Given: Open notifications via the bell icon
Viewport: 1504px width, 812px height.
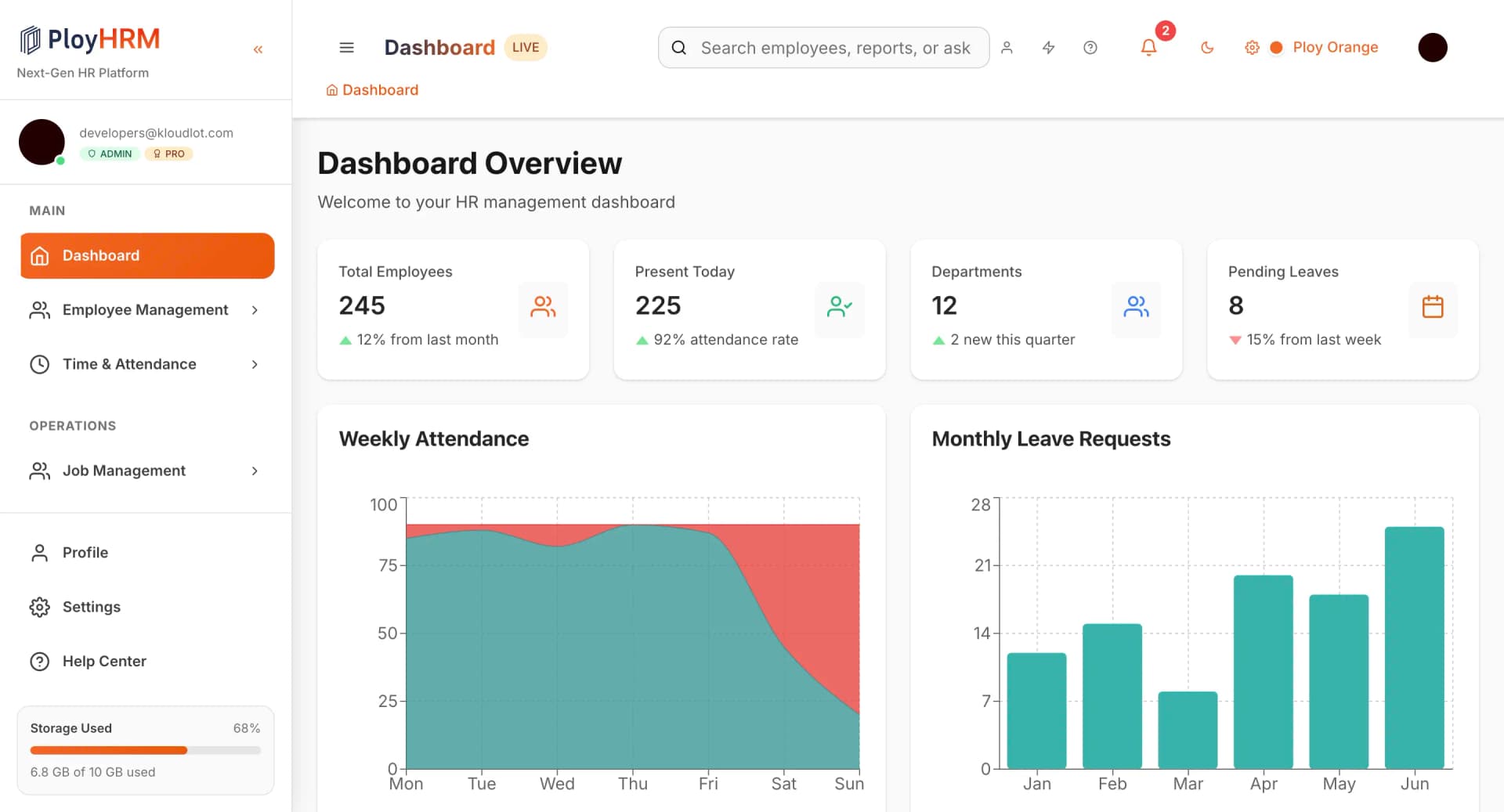Looking at the screenshot, I should coord(1148,48).
